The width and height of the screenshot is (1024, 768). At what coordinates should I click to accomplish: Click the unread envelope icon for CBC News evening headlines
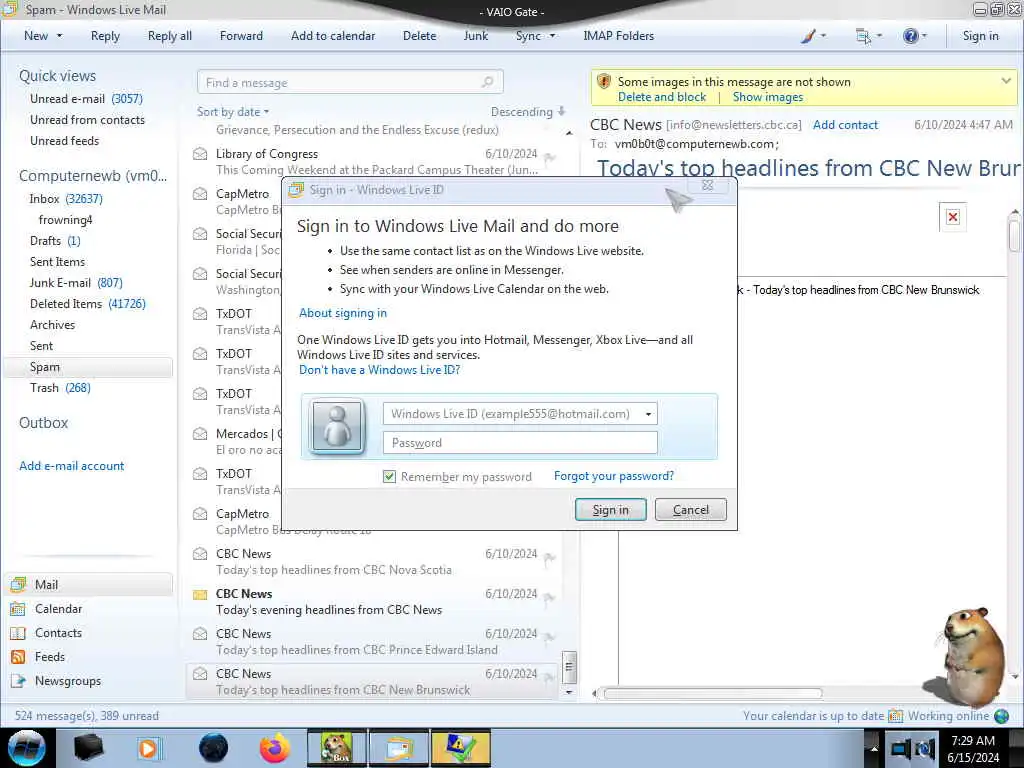200,594
